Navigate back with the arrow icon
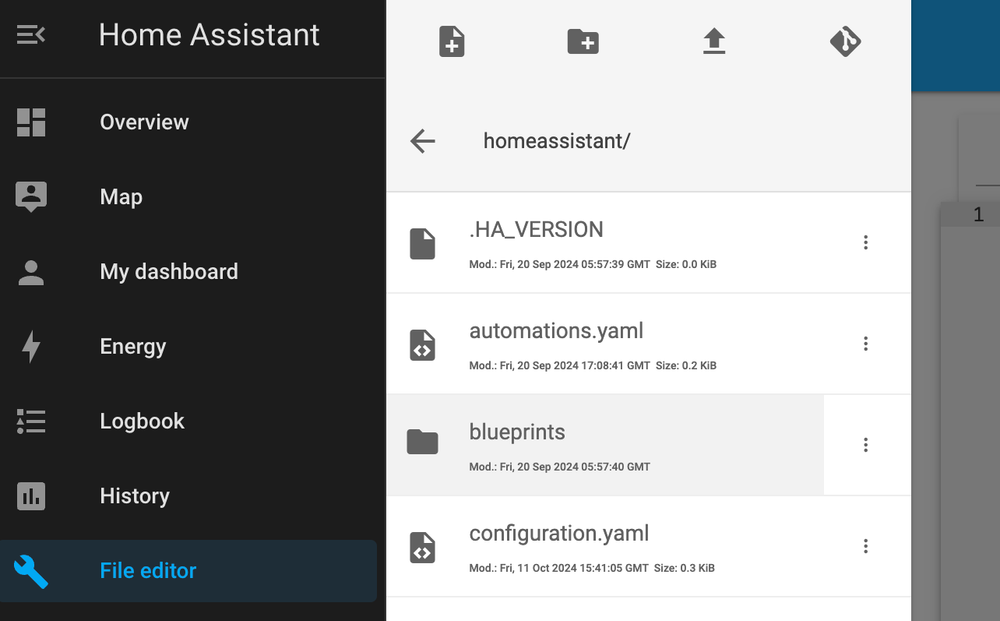Screen dimensions: 1000x621 point(422,140)
